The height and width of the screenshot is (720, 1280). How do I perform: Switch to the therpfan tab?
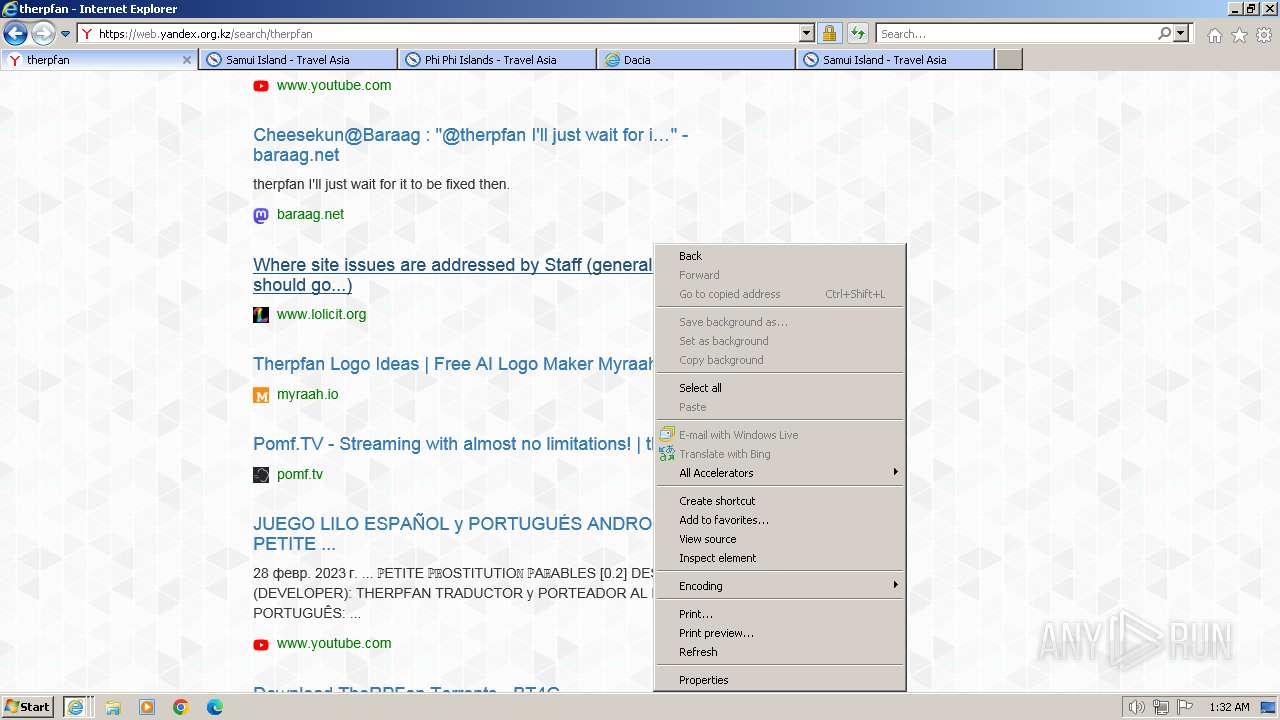tap(99, 60)
